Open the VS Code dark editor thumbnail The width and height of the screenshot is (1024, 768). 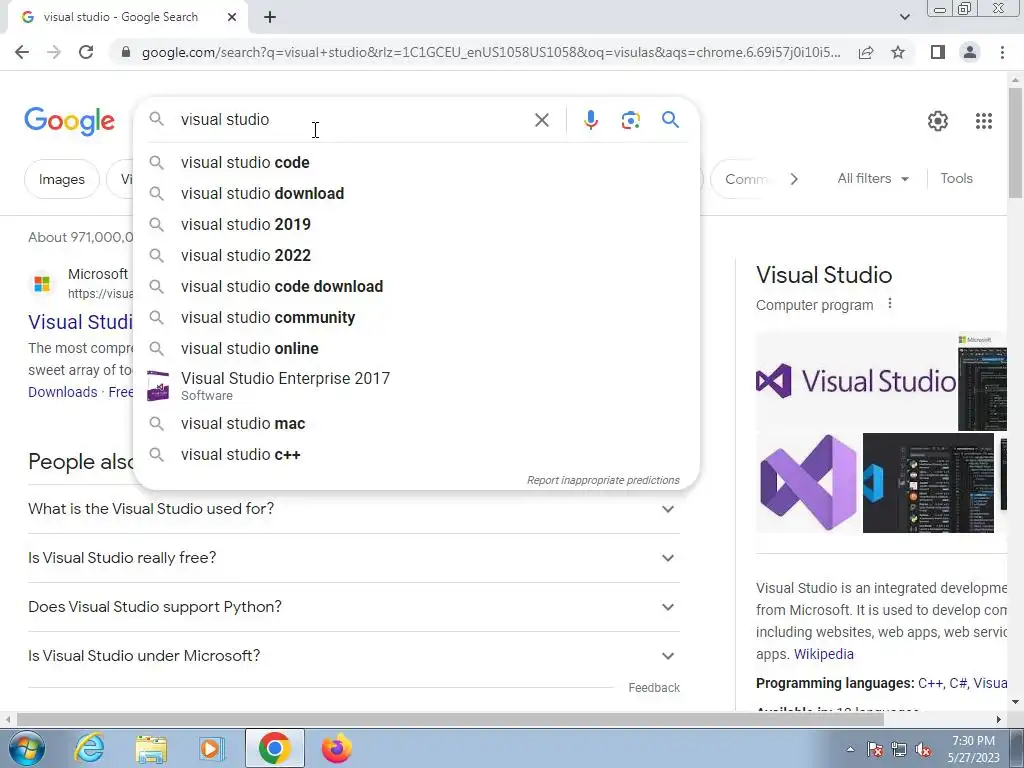click(928, 483)
